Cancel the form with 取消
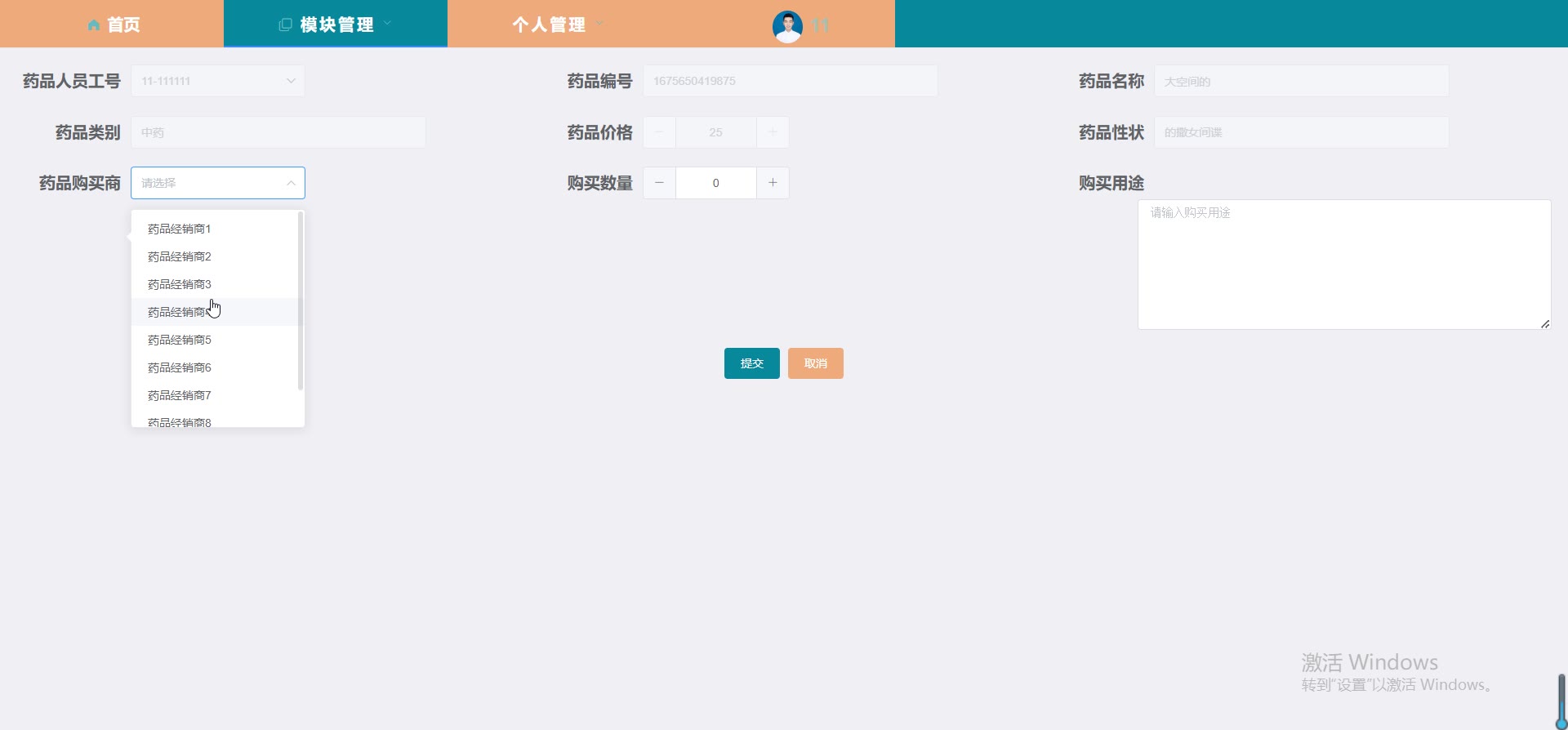The height and width of the screenshot is (730, 1568). pos(815,363)
